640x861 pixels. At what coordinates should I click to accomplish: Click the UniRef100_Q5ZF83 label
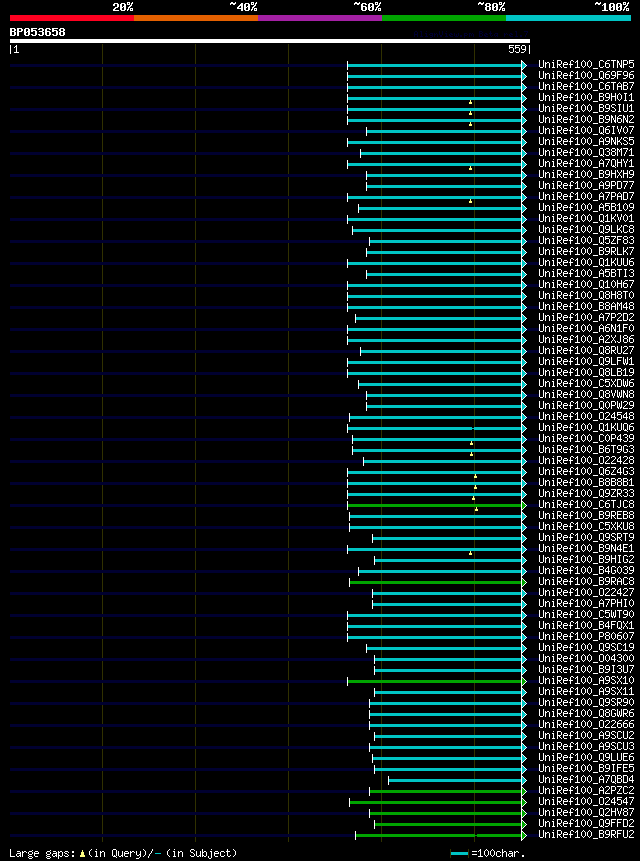click(586, 240)
